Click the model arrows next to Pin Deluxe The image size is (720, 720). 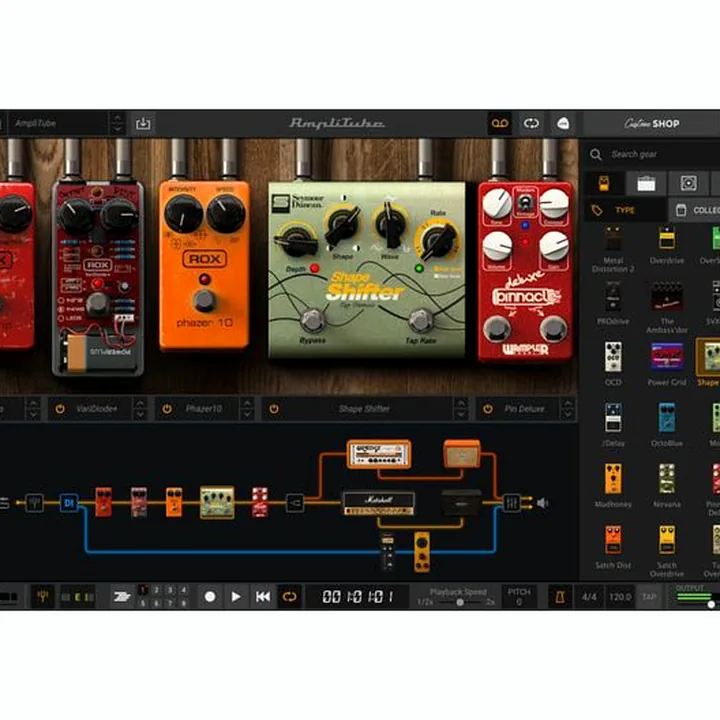point(568,409)
